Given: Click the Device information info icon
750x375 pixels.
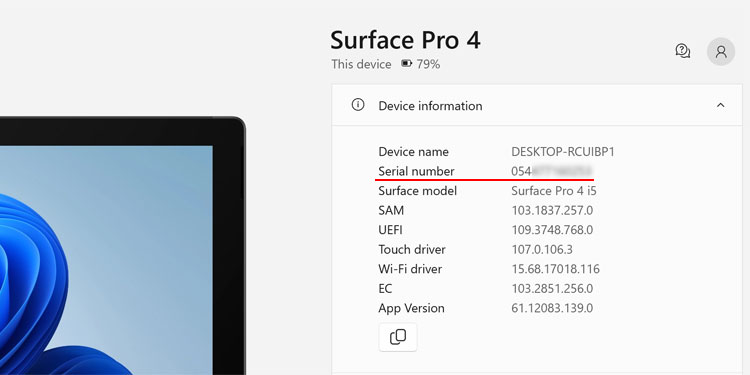Looking at the screenshot, I should (358, 105).
